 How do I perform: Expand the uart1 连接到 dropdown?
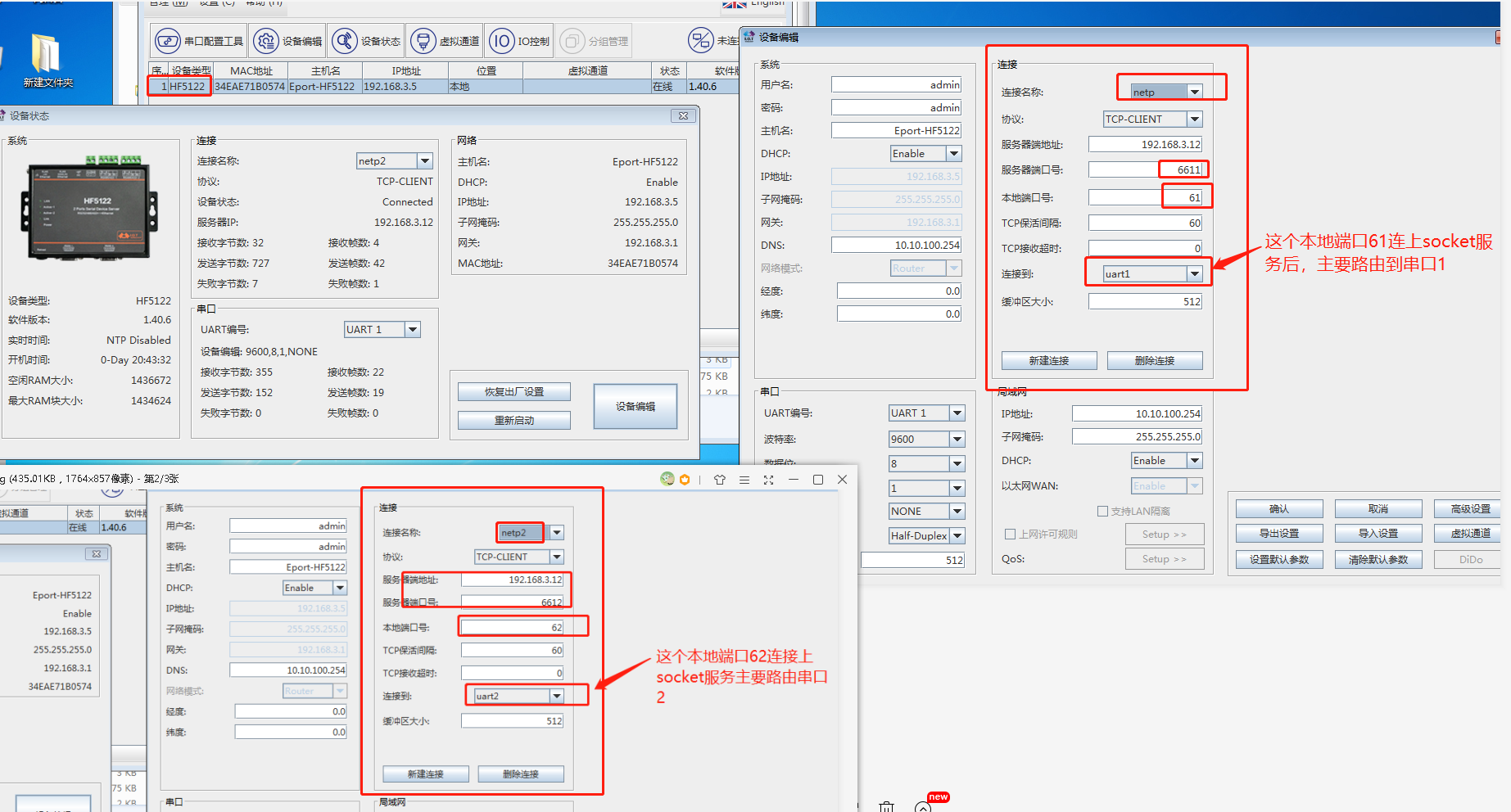click(1195, 274)
